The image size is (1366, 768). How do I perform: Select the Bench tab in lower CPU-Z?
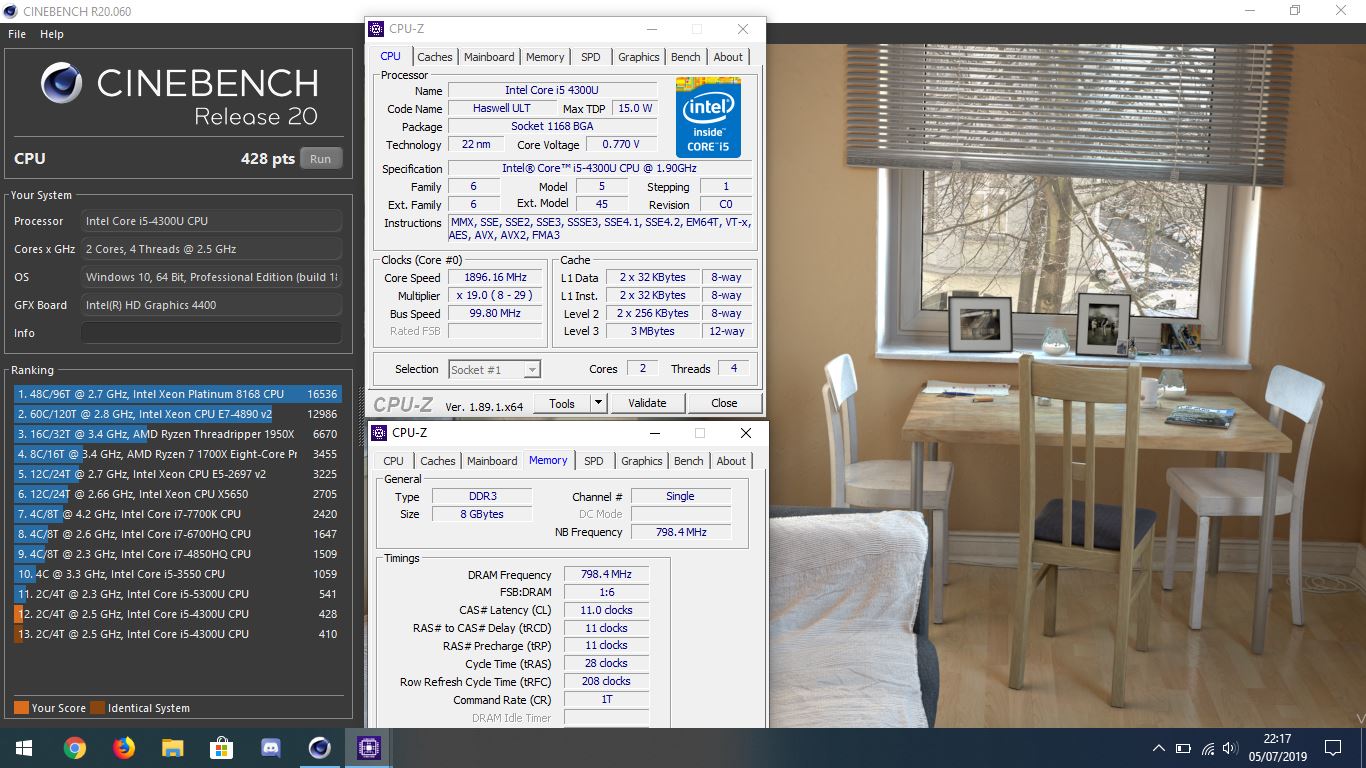(689, 461)
